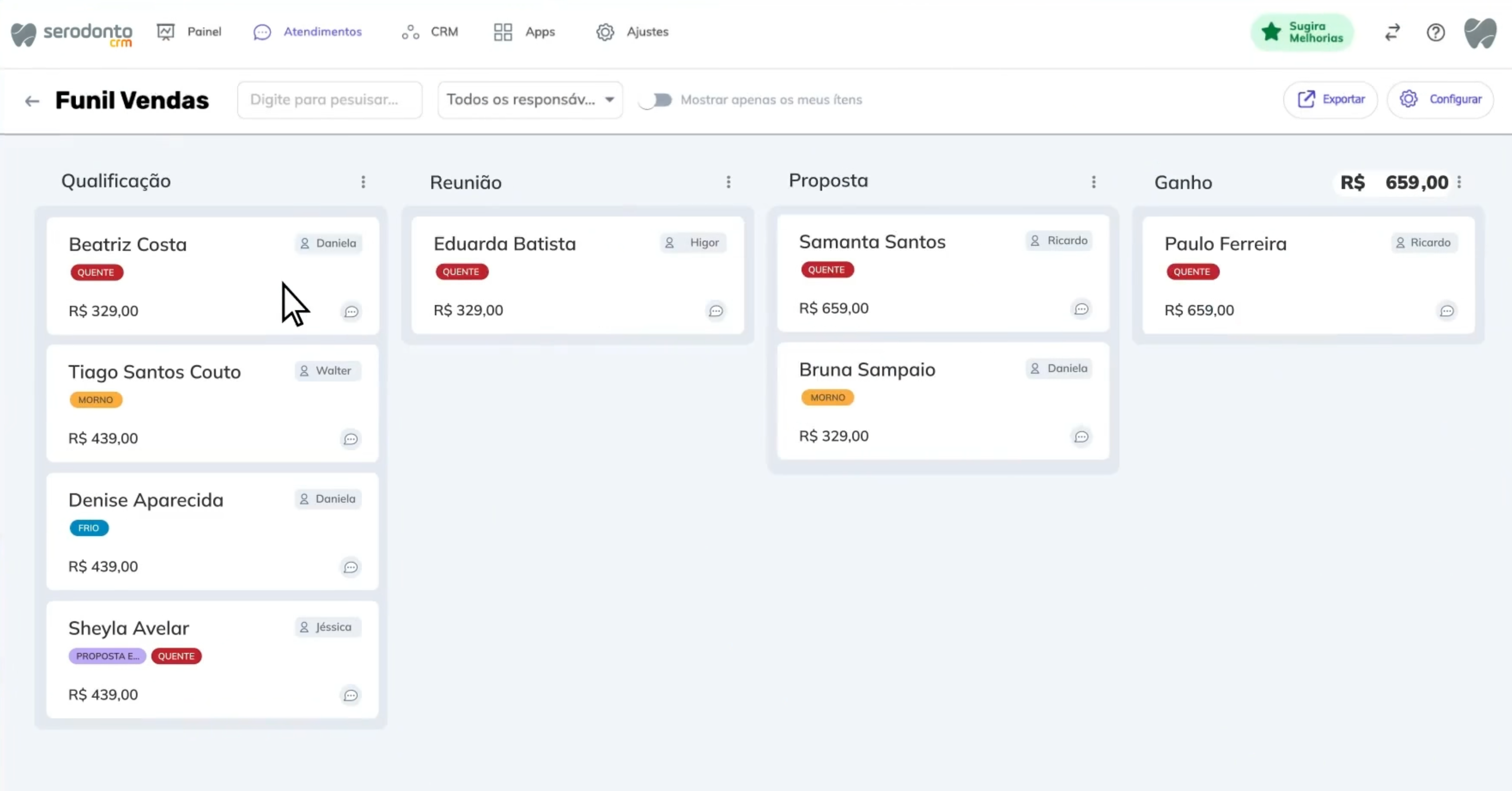Click the Exportar button
This screenshot has width=1512, height=791.
click(1330, 99)
